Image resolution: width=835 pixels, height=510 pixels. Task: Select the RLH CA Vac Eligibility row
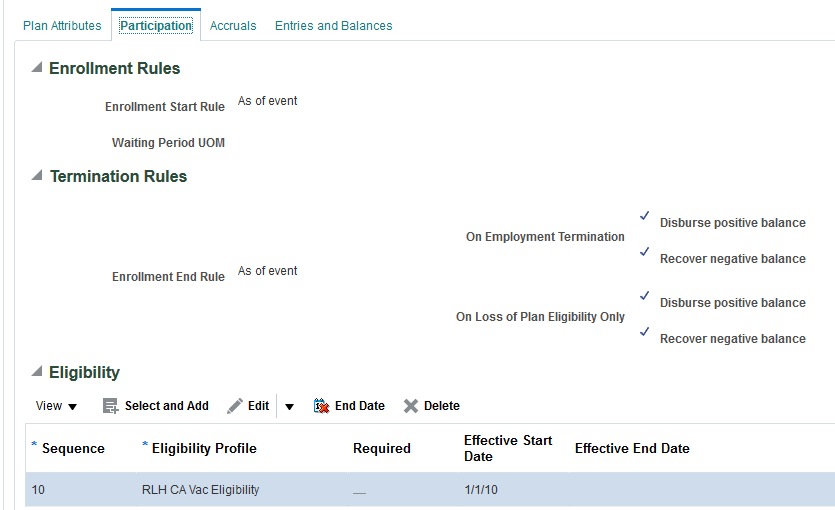200,490
